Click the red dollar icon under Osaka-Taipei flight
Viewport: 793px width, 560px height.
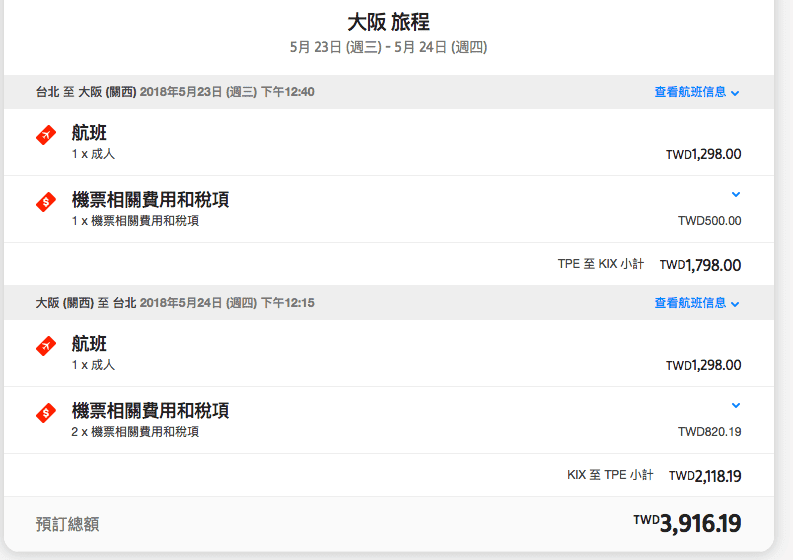coord(46,413)
